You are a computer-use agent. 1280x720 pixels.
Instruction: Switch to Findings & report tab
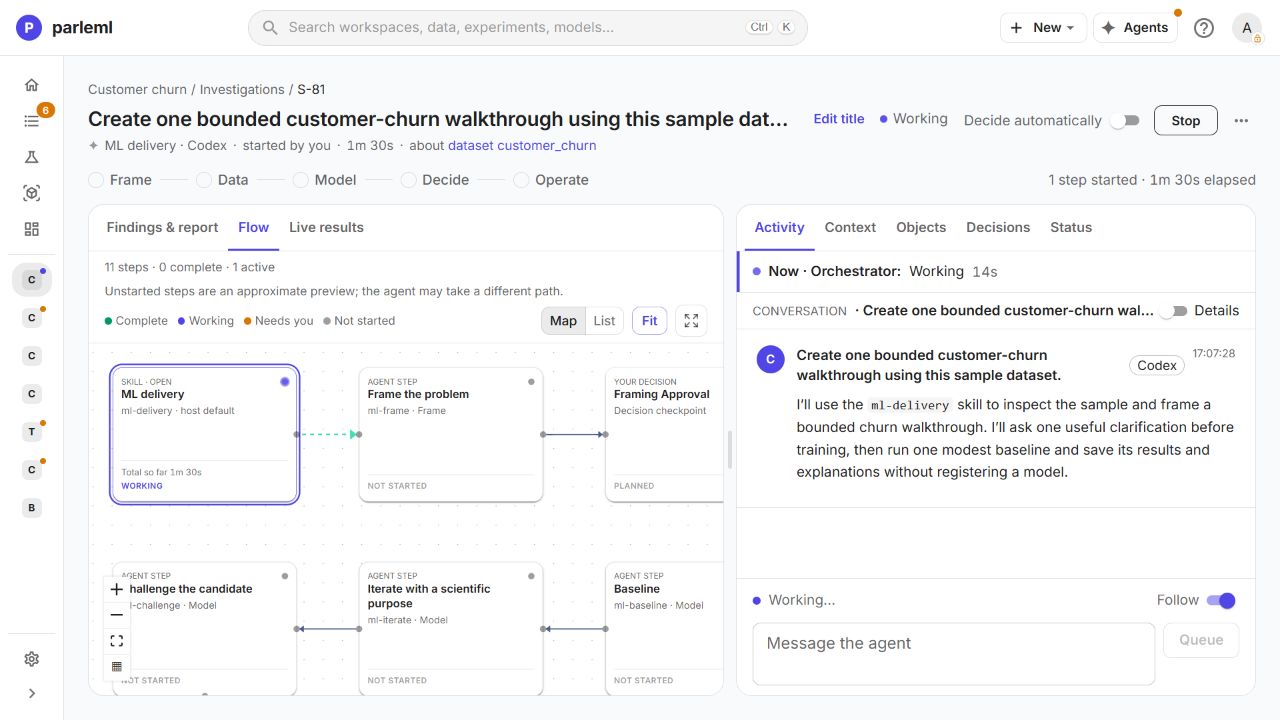[162, 228]
